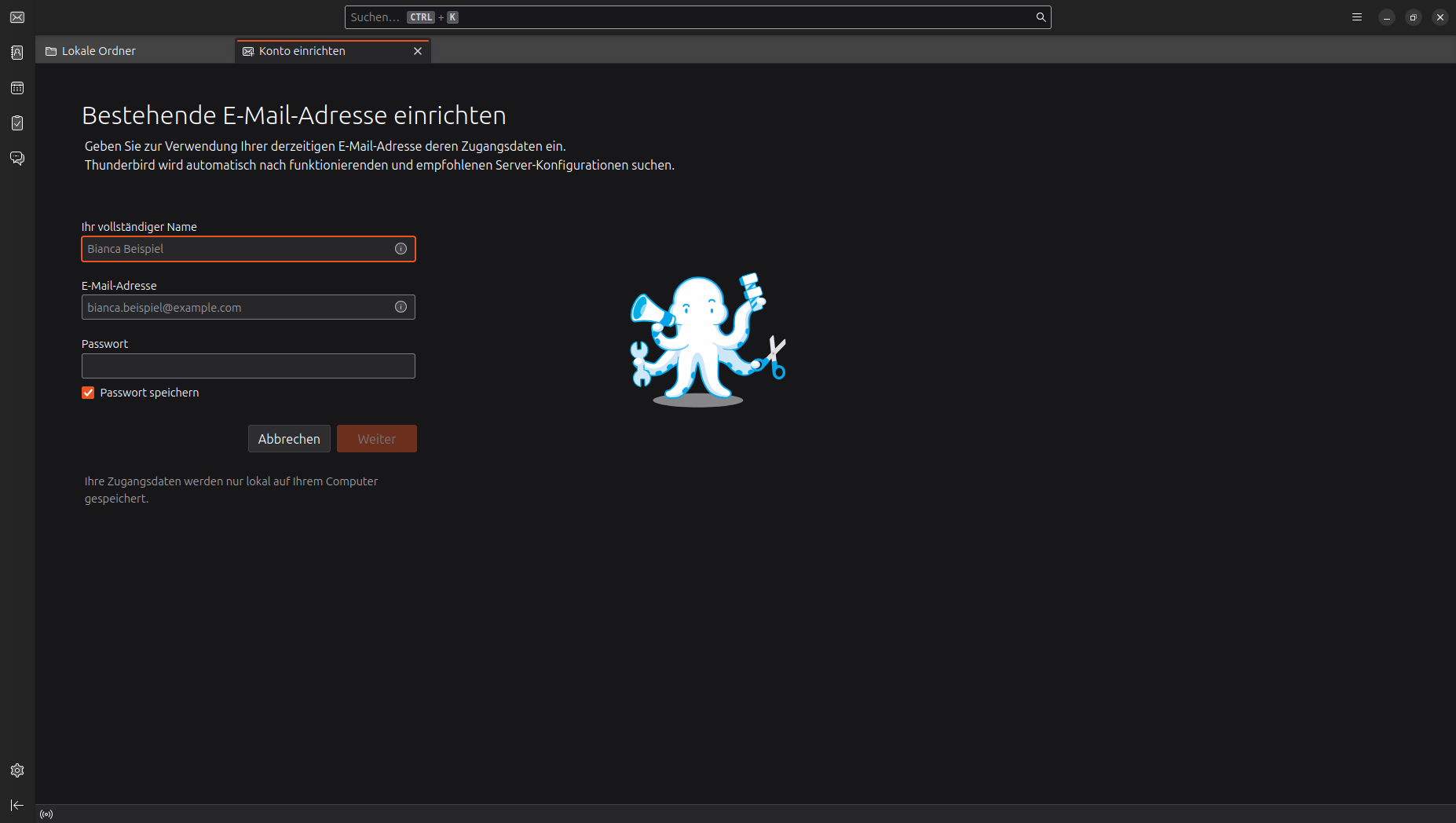The image size is (1456, 823).
Task: Click the info icon in the name field
Action: [x=401, y=249]
